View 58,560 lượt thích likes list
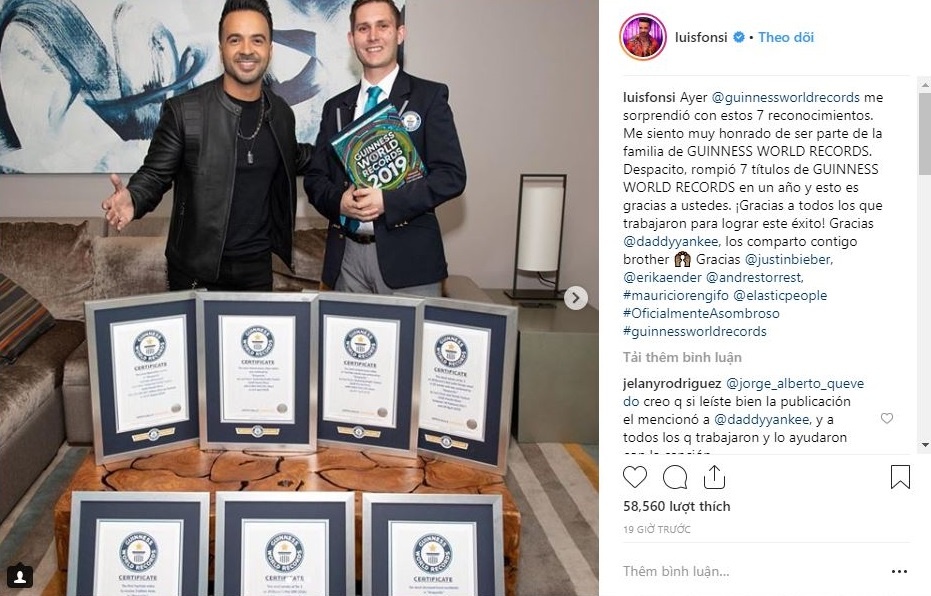Screen dimensions: 931x596 (677, 506)
